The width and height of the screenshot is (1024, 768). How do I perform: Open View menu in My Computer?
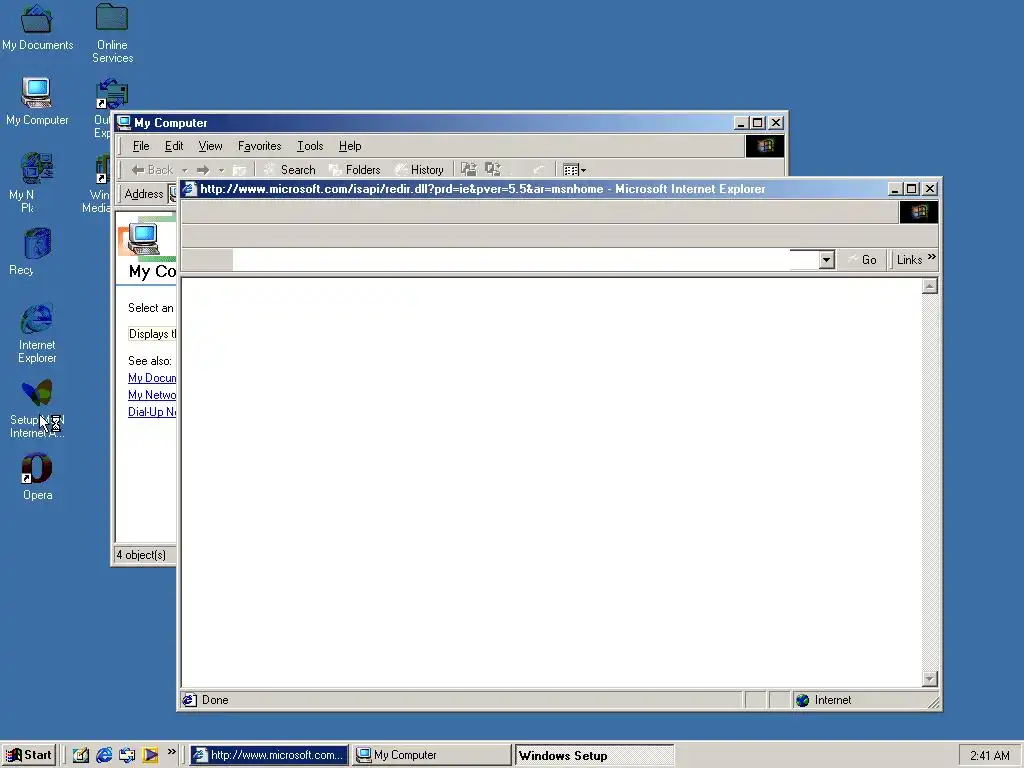point(210,146)
